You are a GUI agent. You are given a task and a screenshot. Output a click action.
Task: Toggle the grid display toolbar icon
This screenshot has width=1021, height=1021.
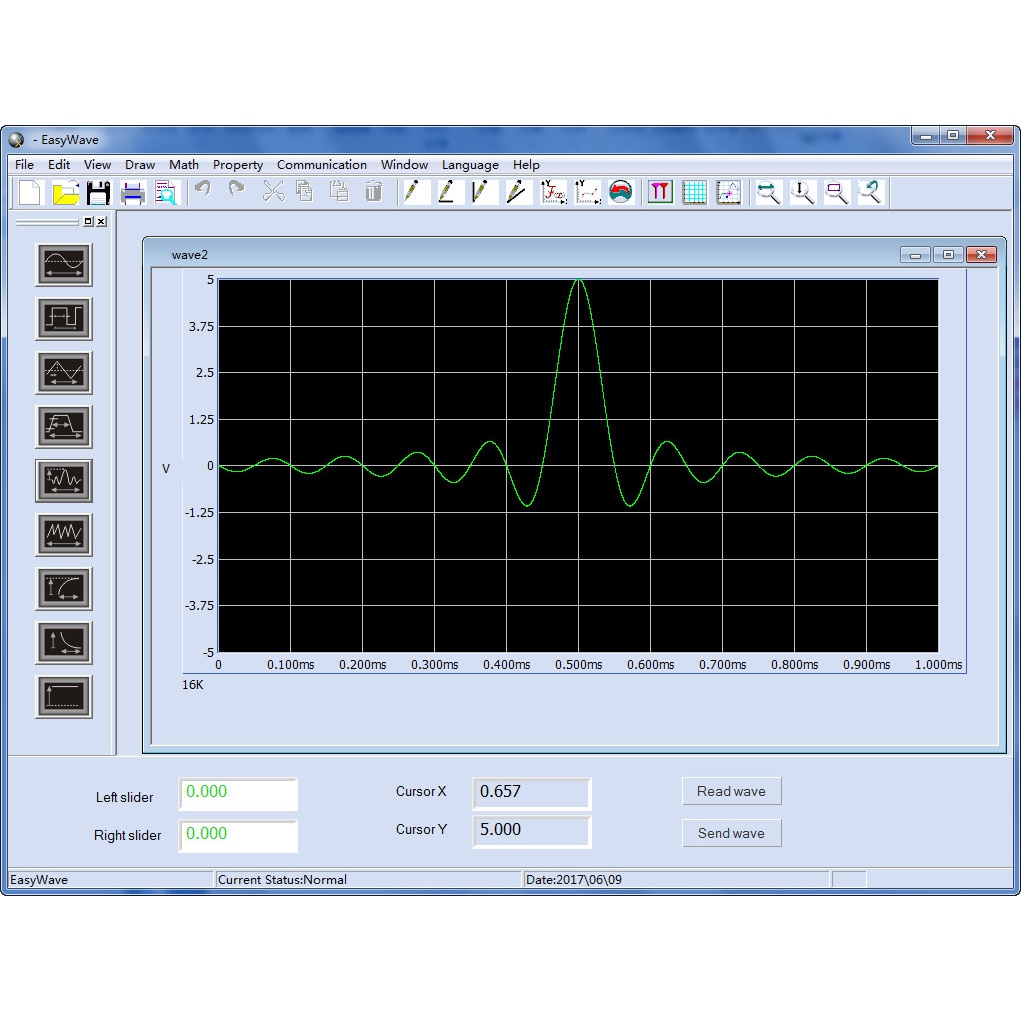(694, 192)
